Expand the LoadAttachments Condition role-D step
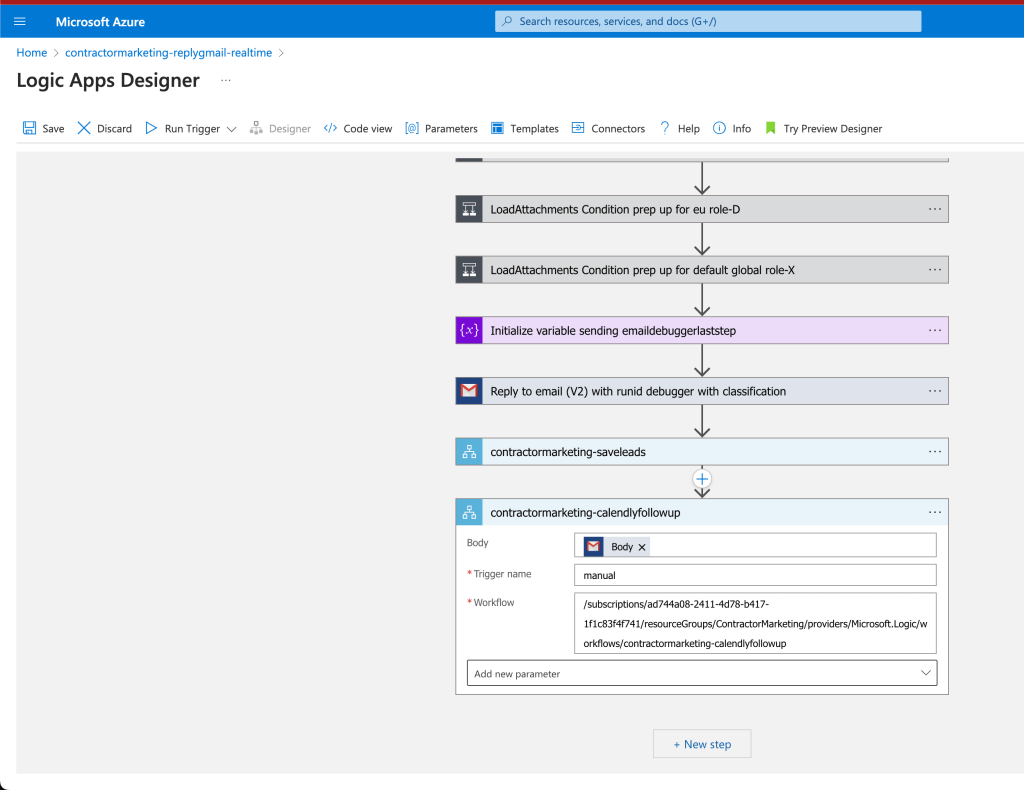Viewport: 1024px width, 790px height. [x=702, y=209]
